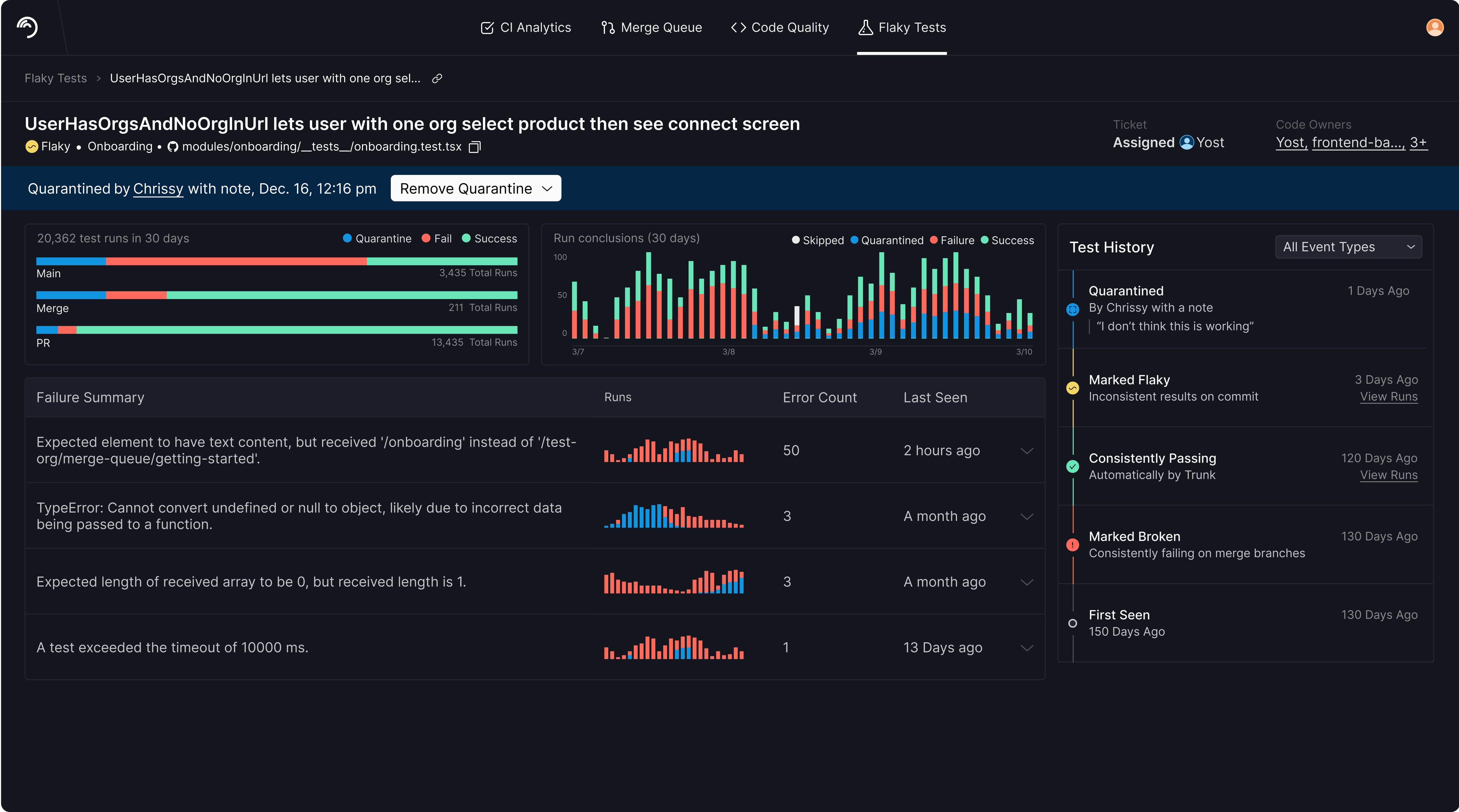Go to the Code Quality tab
1459x812 pixels.
click(779, 28)
